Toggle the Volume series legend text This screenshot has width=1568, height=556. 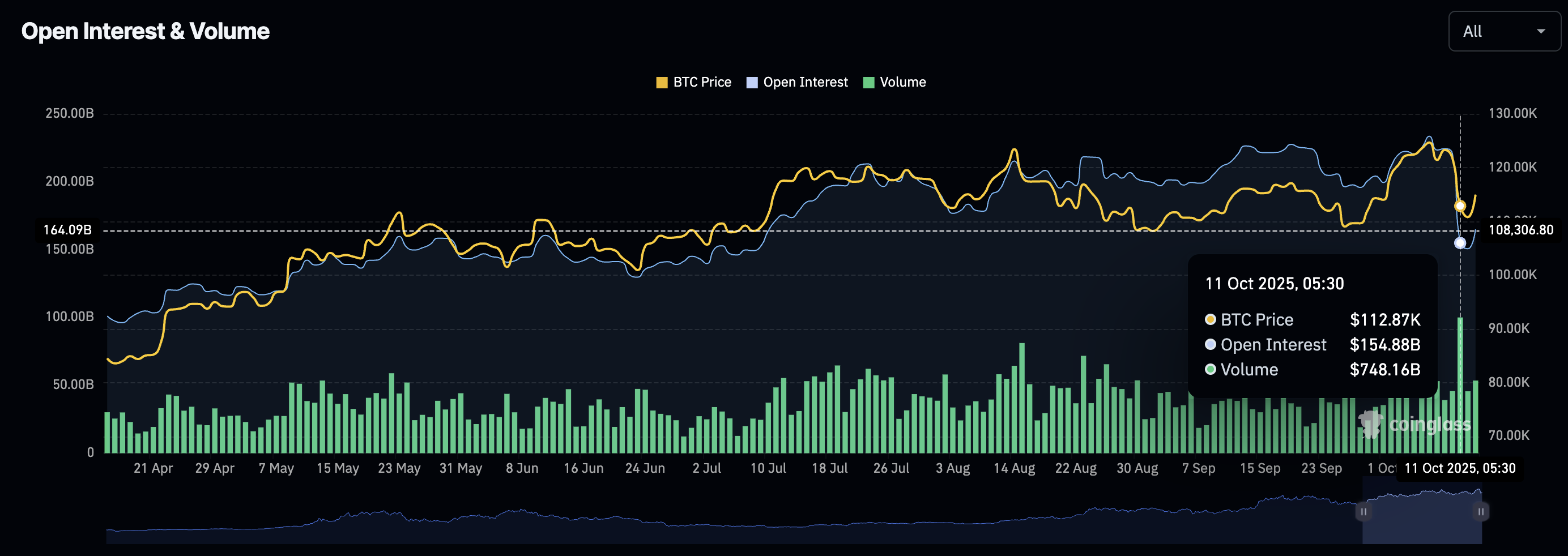(902, 83)
